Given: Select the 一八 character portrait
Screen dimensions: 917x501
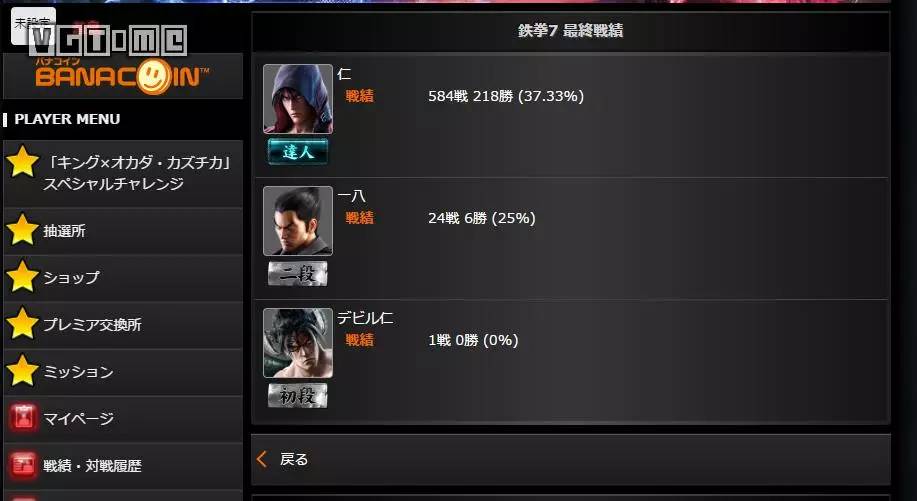Looking at the screenshot, I should [298, 221].
